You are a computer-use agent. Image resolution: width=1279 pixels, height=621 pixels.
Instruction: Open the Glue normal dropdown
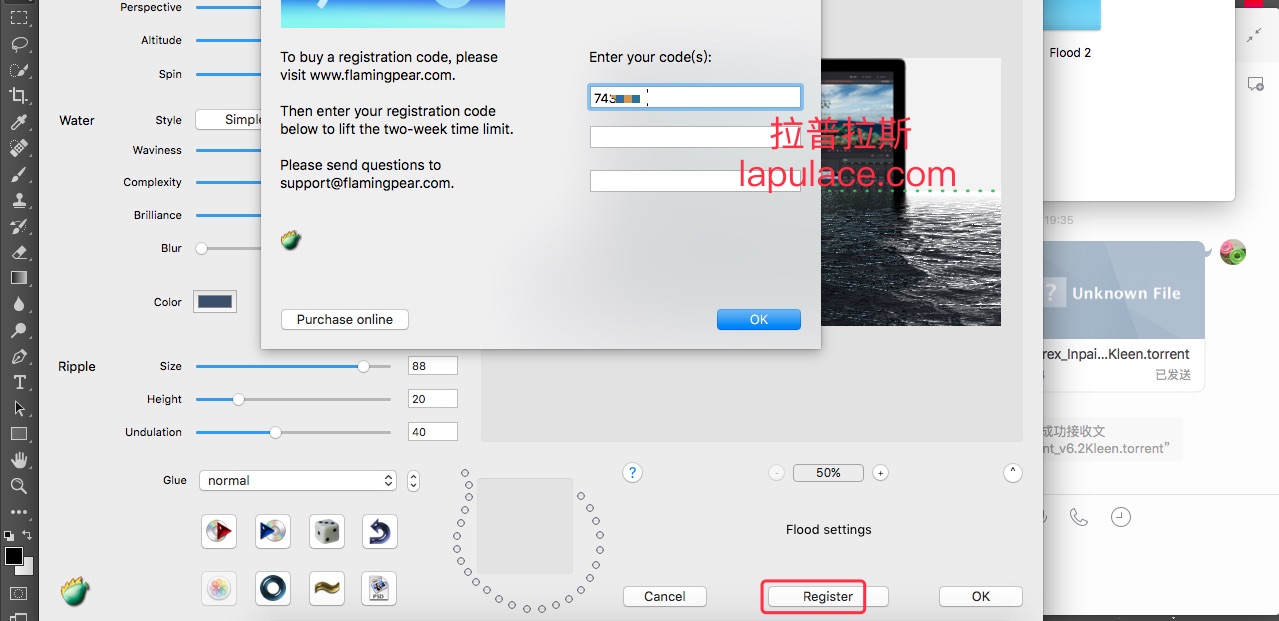point(298,481)
